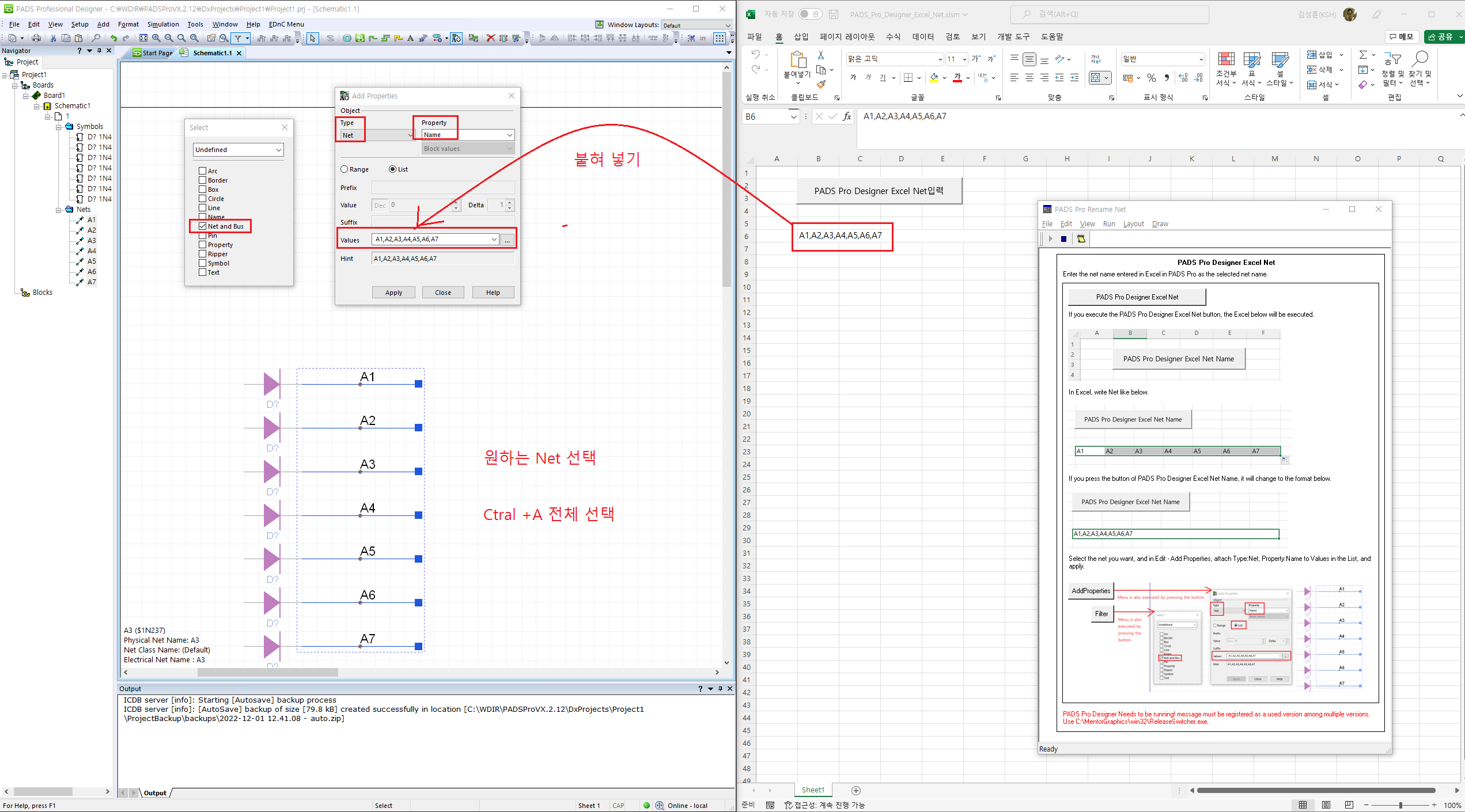Click the Cut scissors icon in PADS toolbar
The image size is (1465, 812).
click(x=53, y=38)
